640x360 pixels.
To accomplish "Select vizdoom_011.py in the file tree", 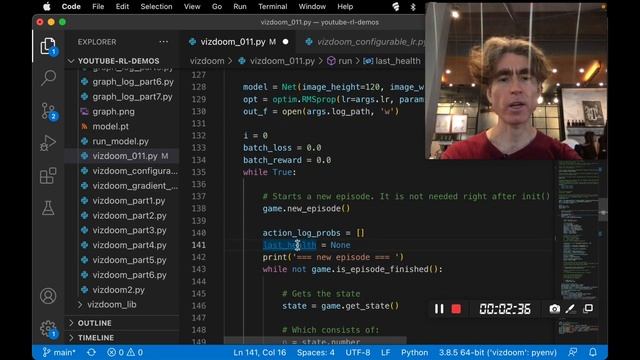I will point(124,156).
